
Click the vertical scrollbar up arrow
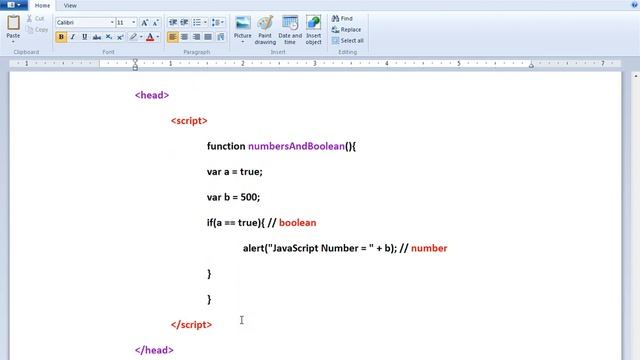636,76
